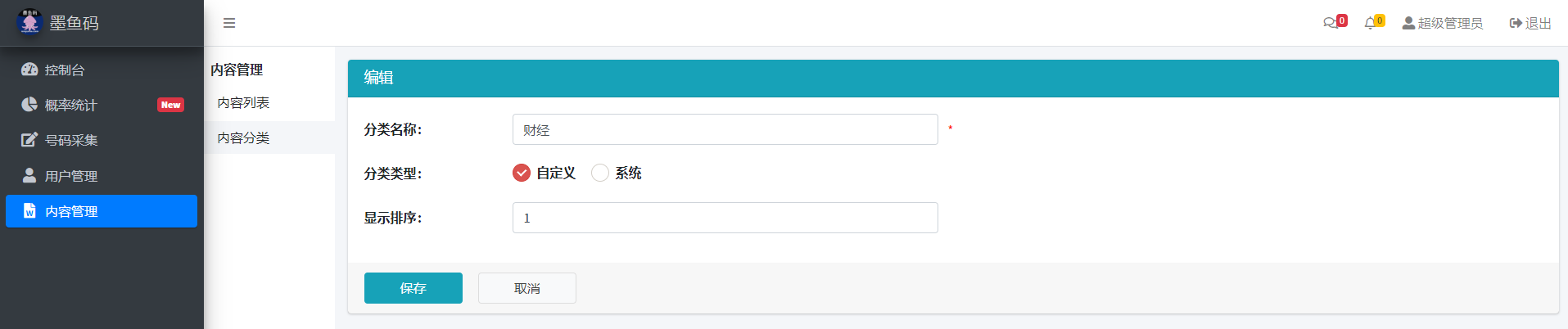
Task: Click the 墨鱼码 logo icon
Action: click(29, 22)
